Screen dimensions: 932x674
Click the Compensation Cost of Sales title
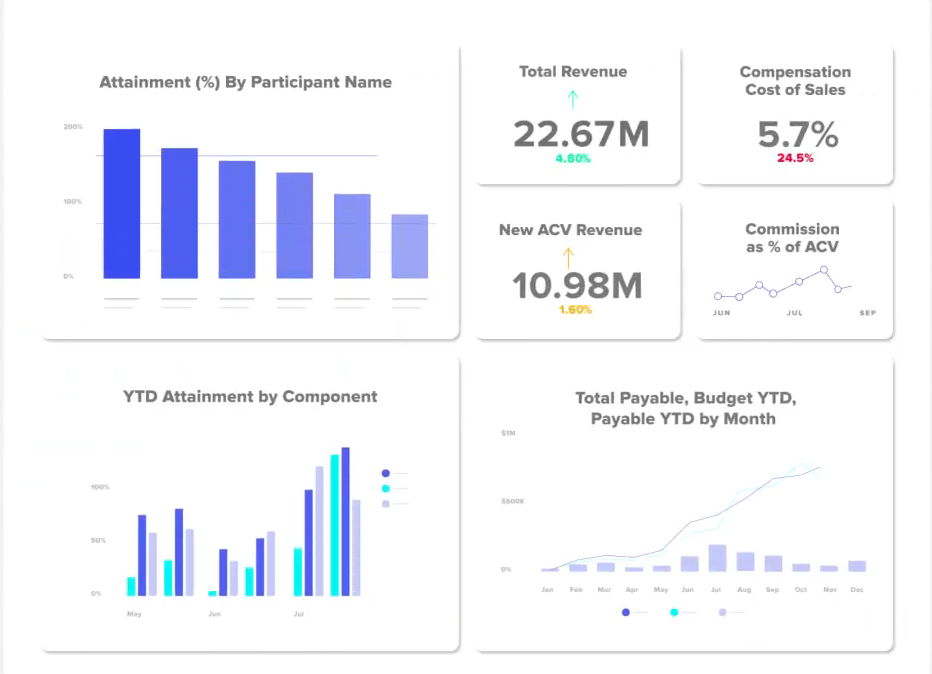click(x=795, y=81)
